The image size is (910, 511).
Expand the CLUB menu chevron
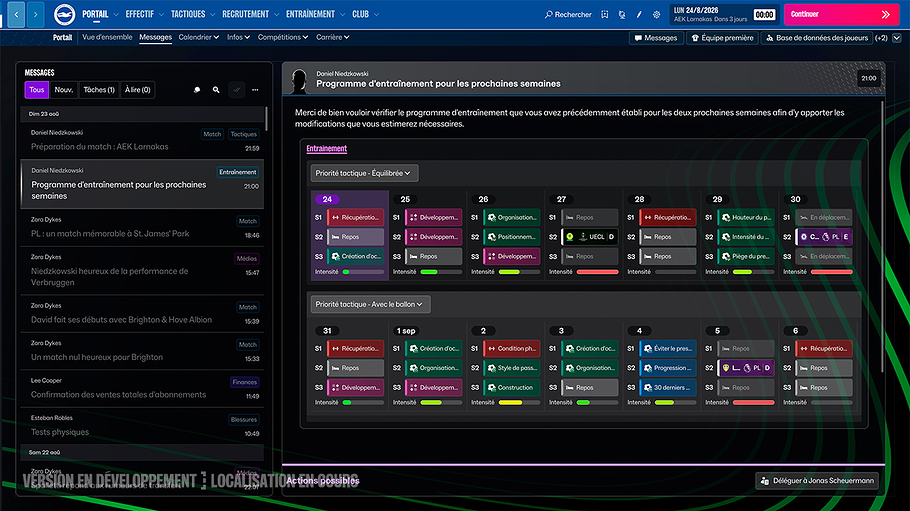[377, 15]
